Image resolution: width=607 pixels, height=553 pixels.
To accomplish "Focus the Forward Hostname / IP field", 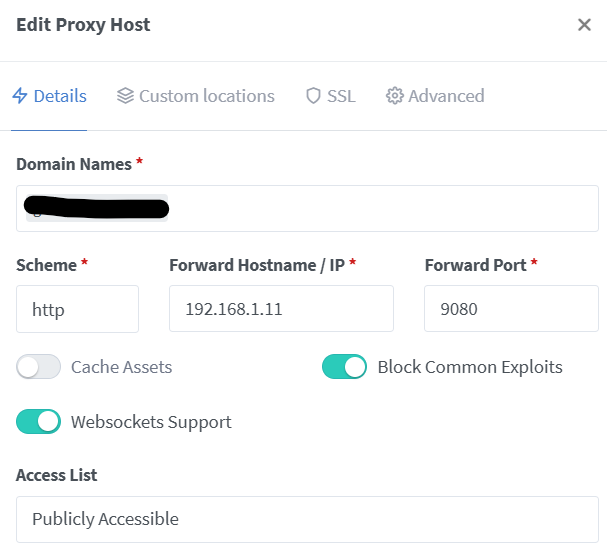I will (x=281, y=309).
